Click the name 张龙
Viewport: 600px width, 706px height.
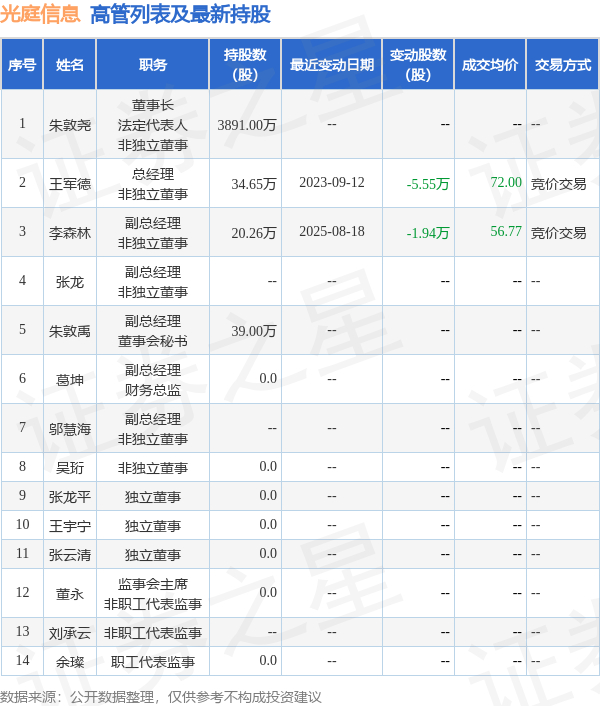click(x=70, y=282)
